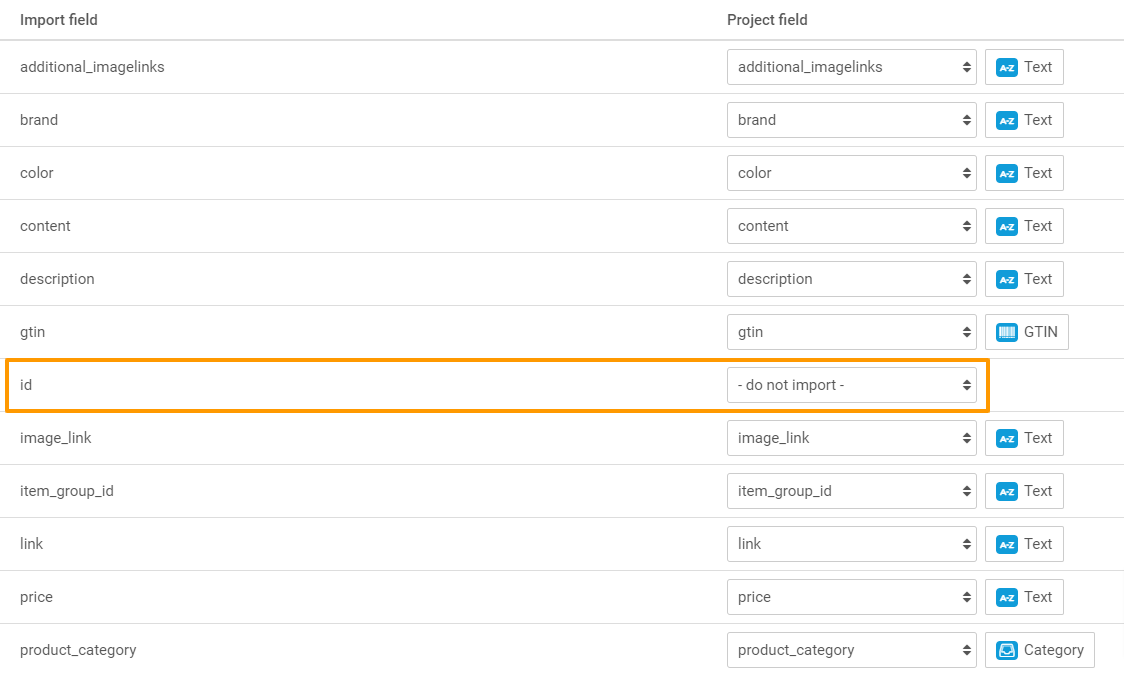Click Text type icon in price row
The width and height of the screenshot is (1124, 676).
click(1007, 597)
